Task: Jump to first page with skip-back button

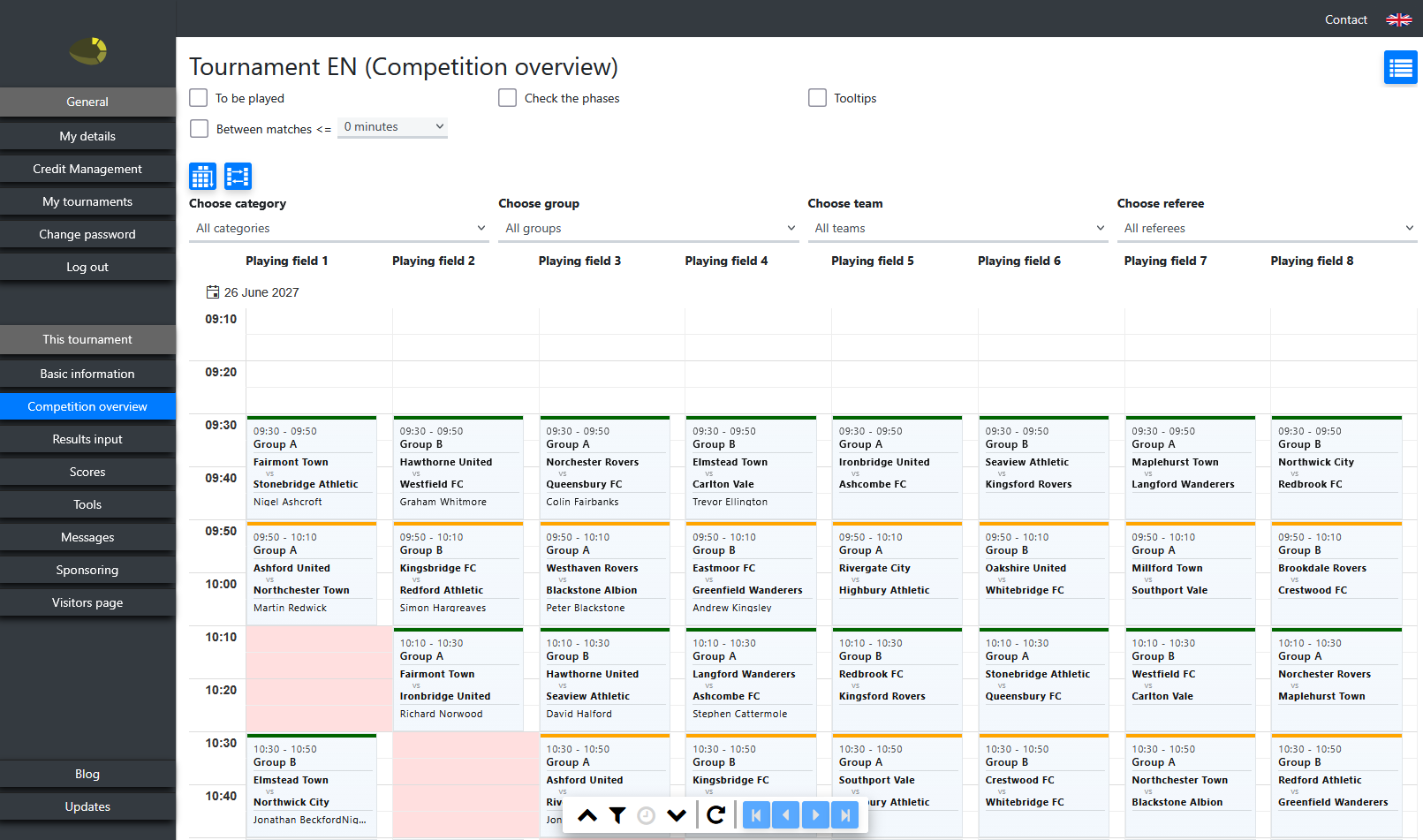Action: coord(756,815)
